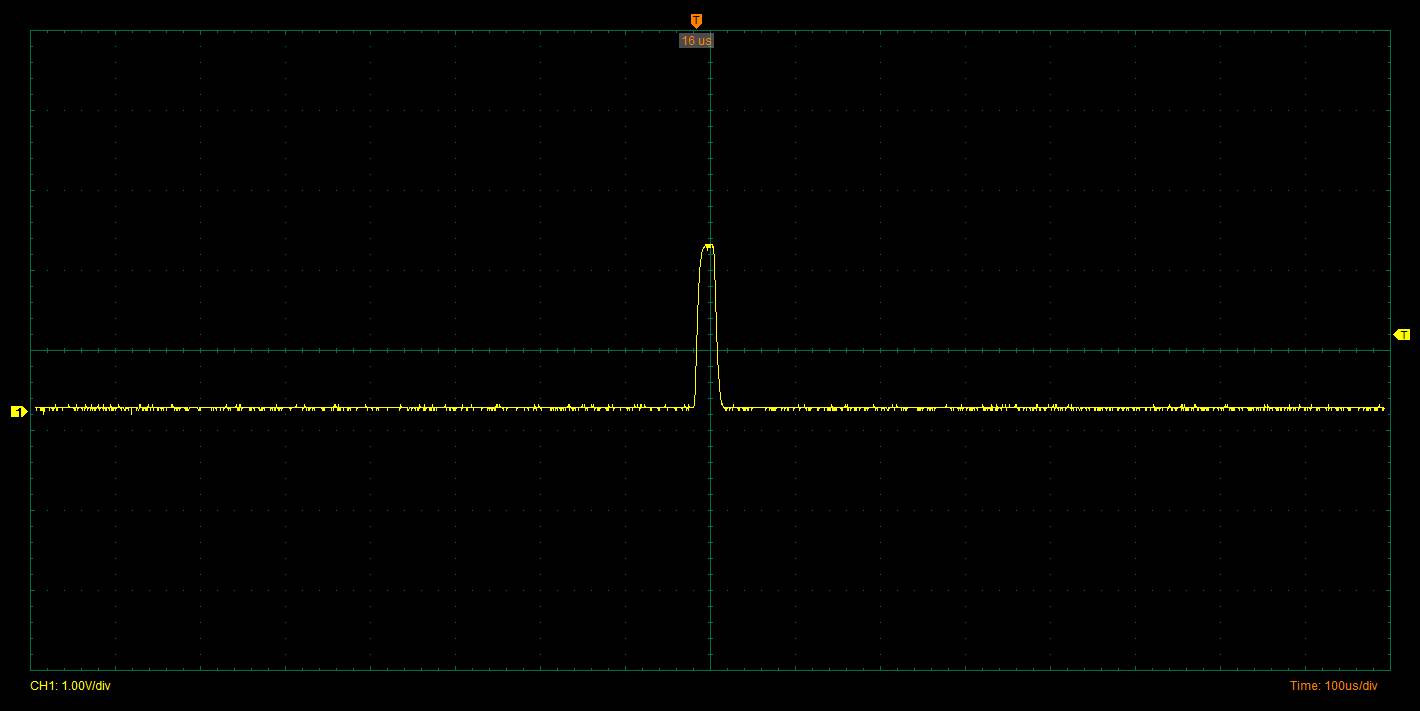Click the bottom-right corner of the graticule
Viewport: 1420px width, 711px height.
(1389, 669)
